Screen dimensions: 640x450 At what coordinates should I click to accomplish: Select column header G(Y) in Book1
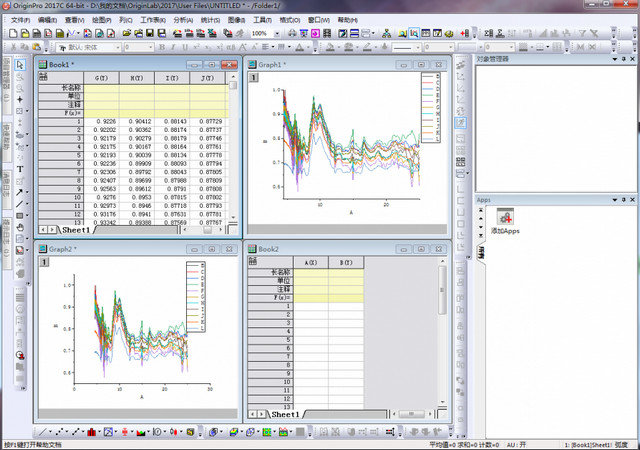(101, 78)
